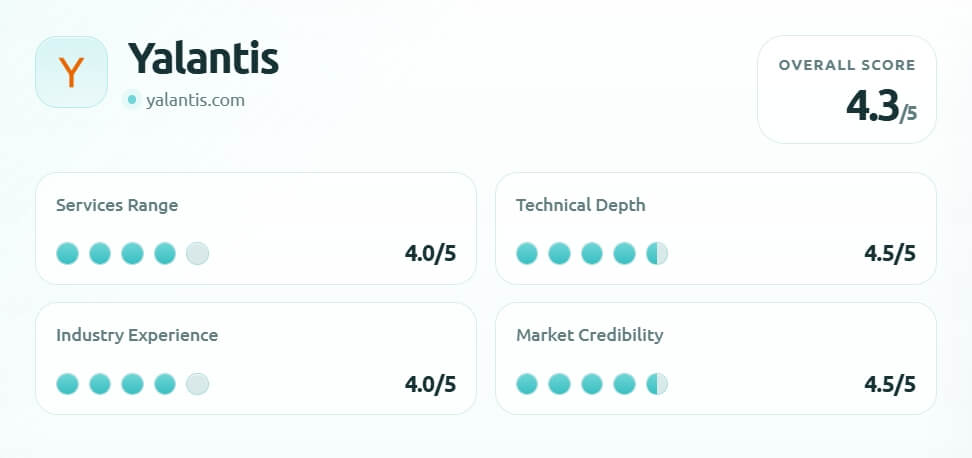Click the teal dot beside yalantis.com

coord(132,100)
